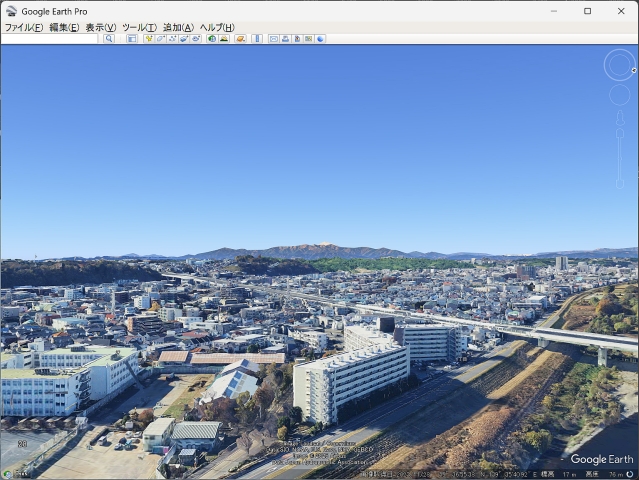Open the ファイル(F) menu
The height and width of the screenshot is (480, 639).
point(23,28)
